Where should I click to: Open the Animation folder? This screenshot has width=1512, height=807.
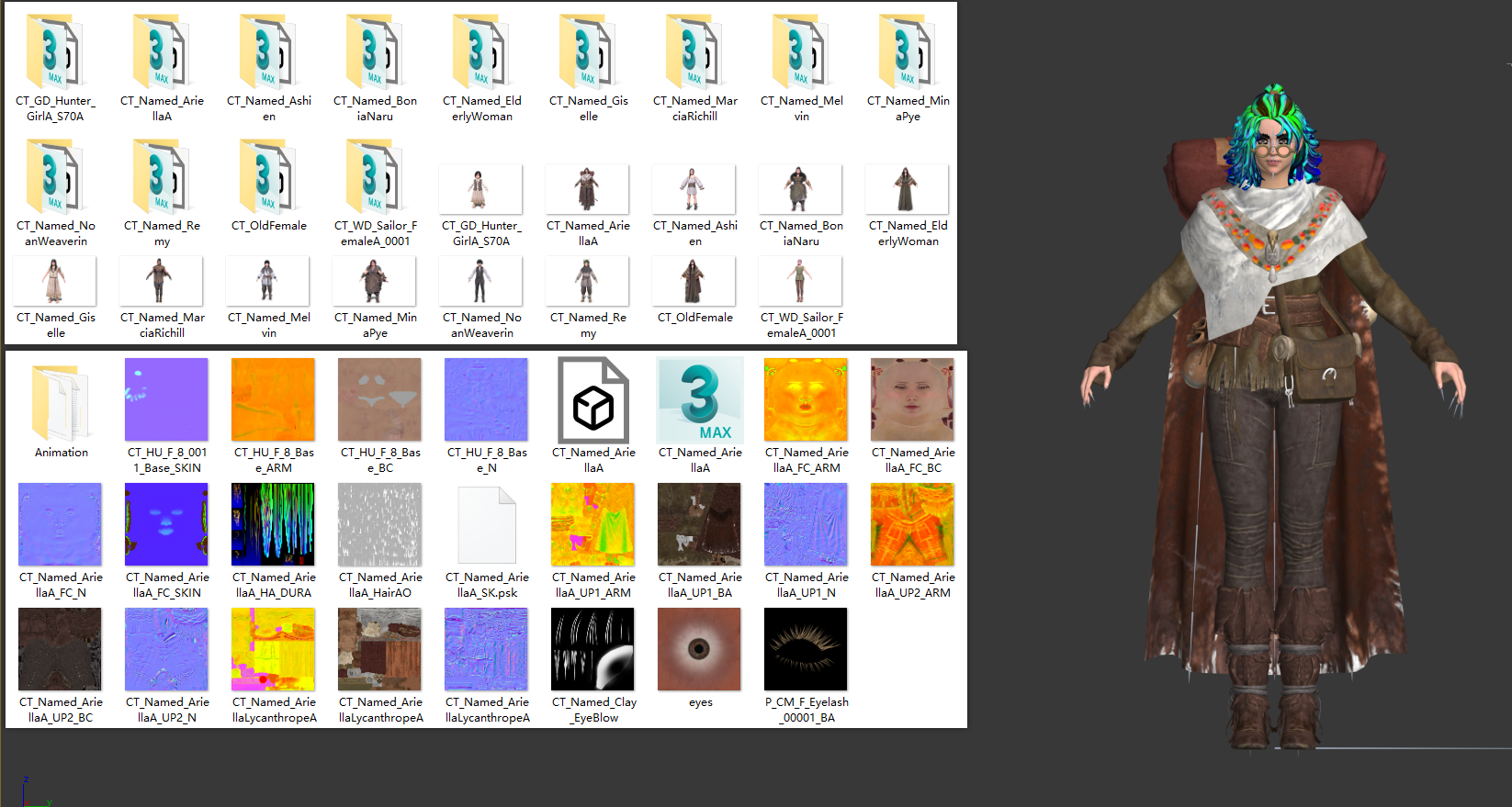click(61, 402)
